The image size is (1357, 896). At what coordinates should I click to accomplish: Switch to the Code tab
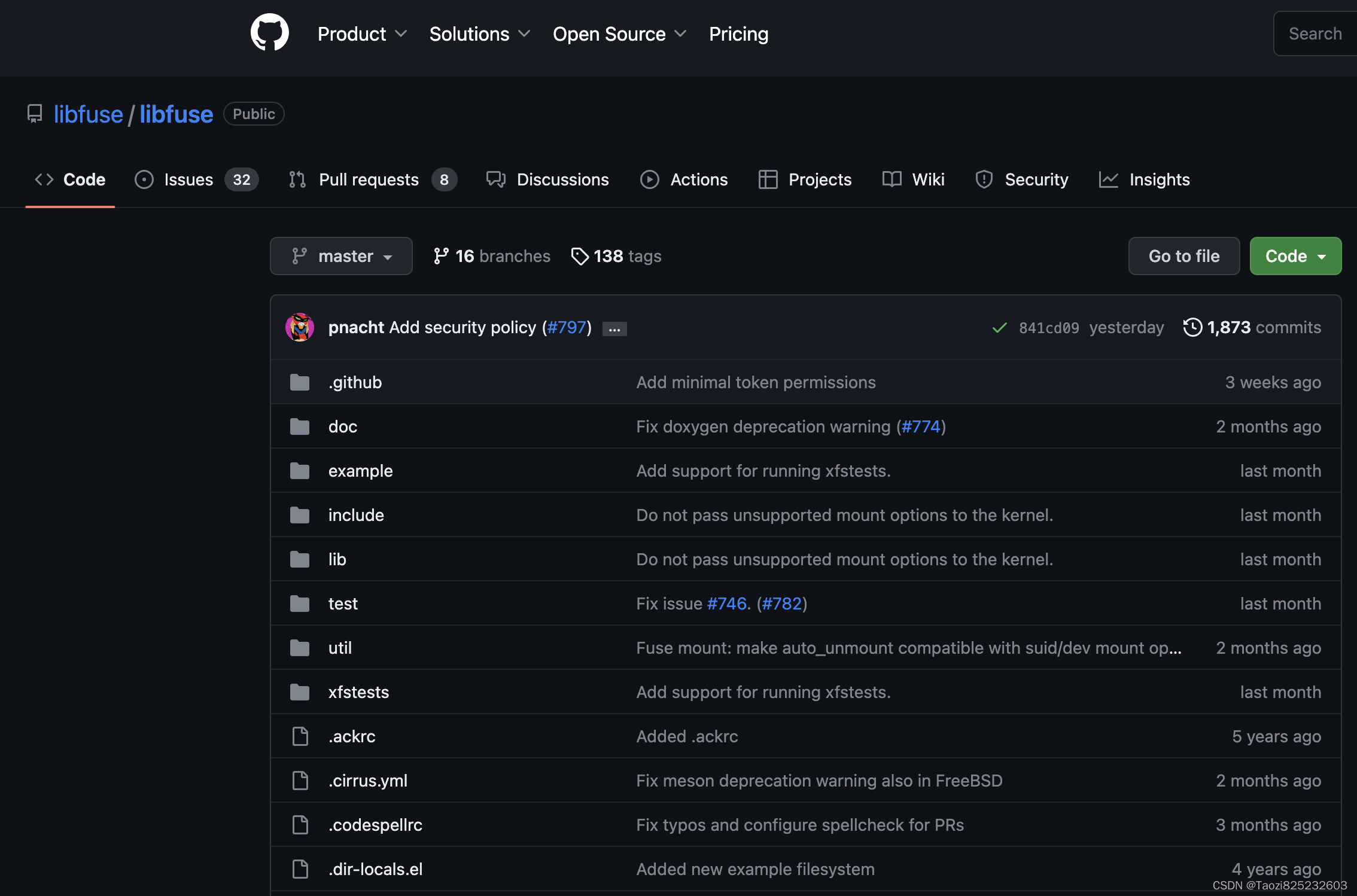(70, 179)
